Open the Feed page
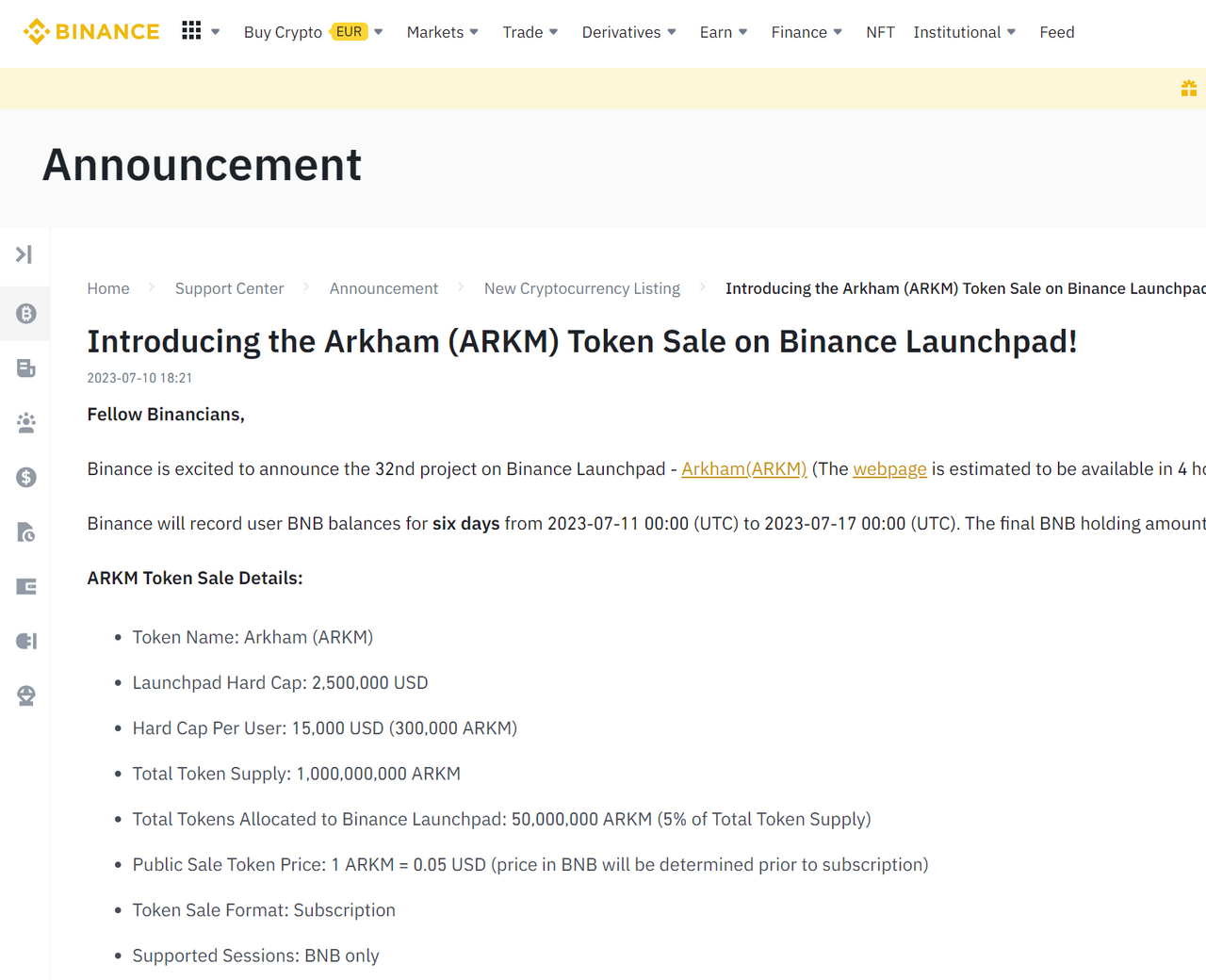 click(1057, 32)
